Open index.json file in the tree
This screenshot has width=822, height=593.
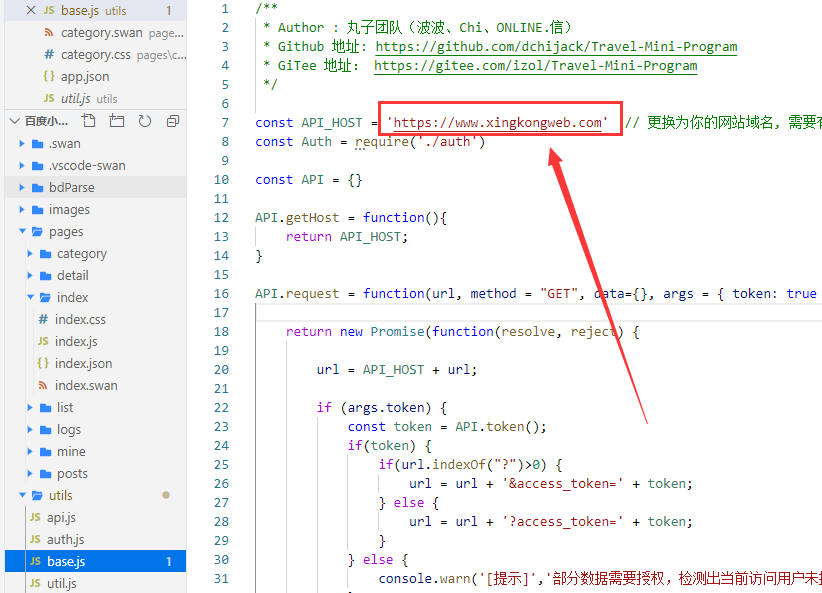click(x=83, y=363)
